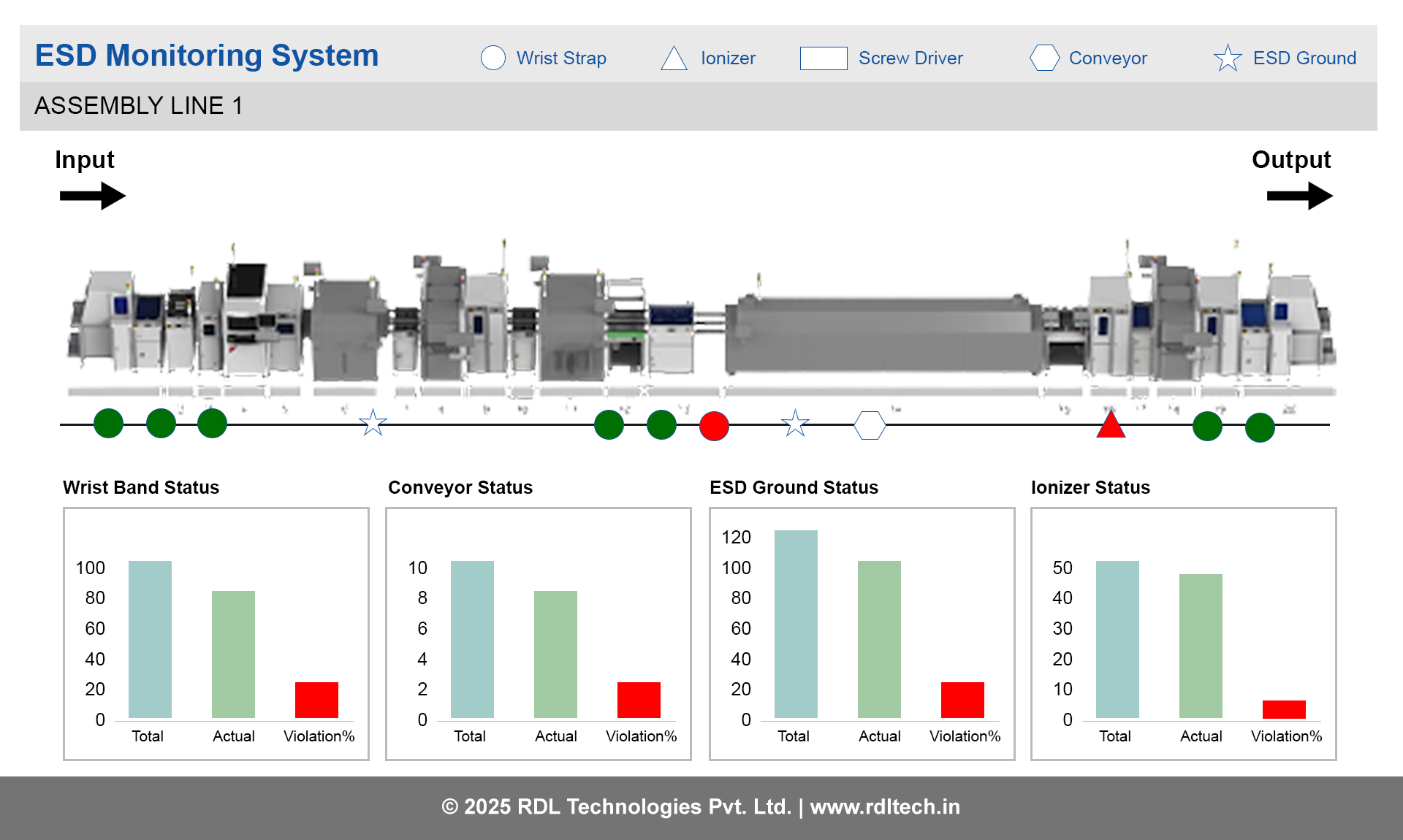The width and height of the screenshot is (1403, 840).
Task: Toggle the green wrist strap marker before the red one
Action: (661, 424)
